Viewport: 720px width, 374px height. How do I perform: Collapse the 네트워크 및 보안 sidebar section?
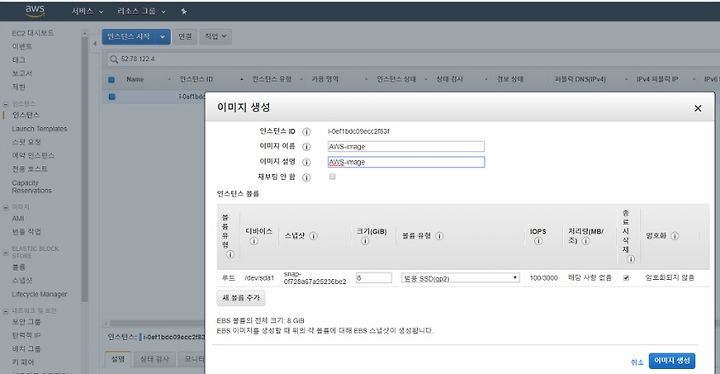point(6,311)
